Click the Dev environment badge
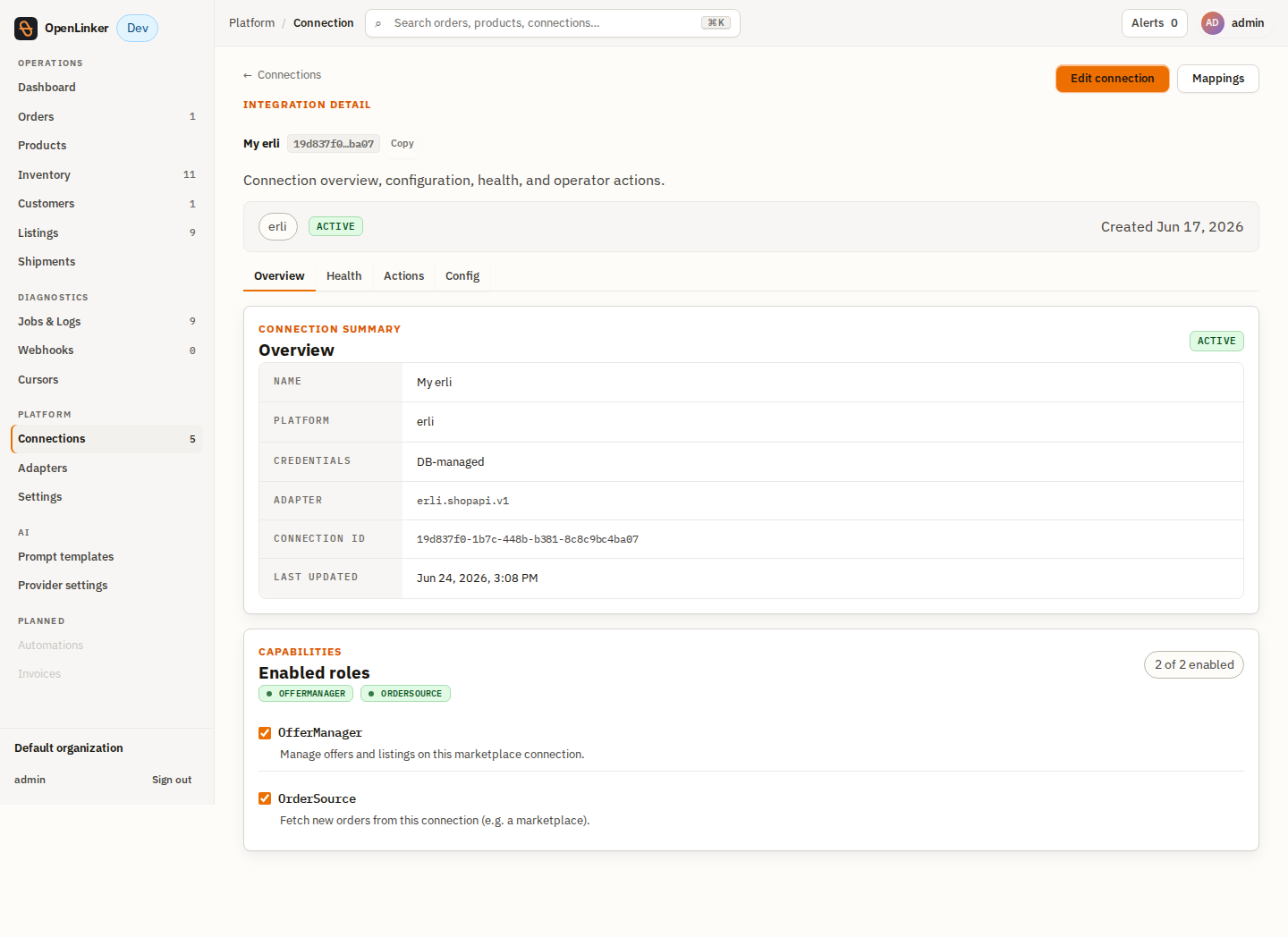Image resolution: width=1288 pixels, height=937 pixels. (x=138, y=29)
